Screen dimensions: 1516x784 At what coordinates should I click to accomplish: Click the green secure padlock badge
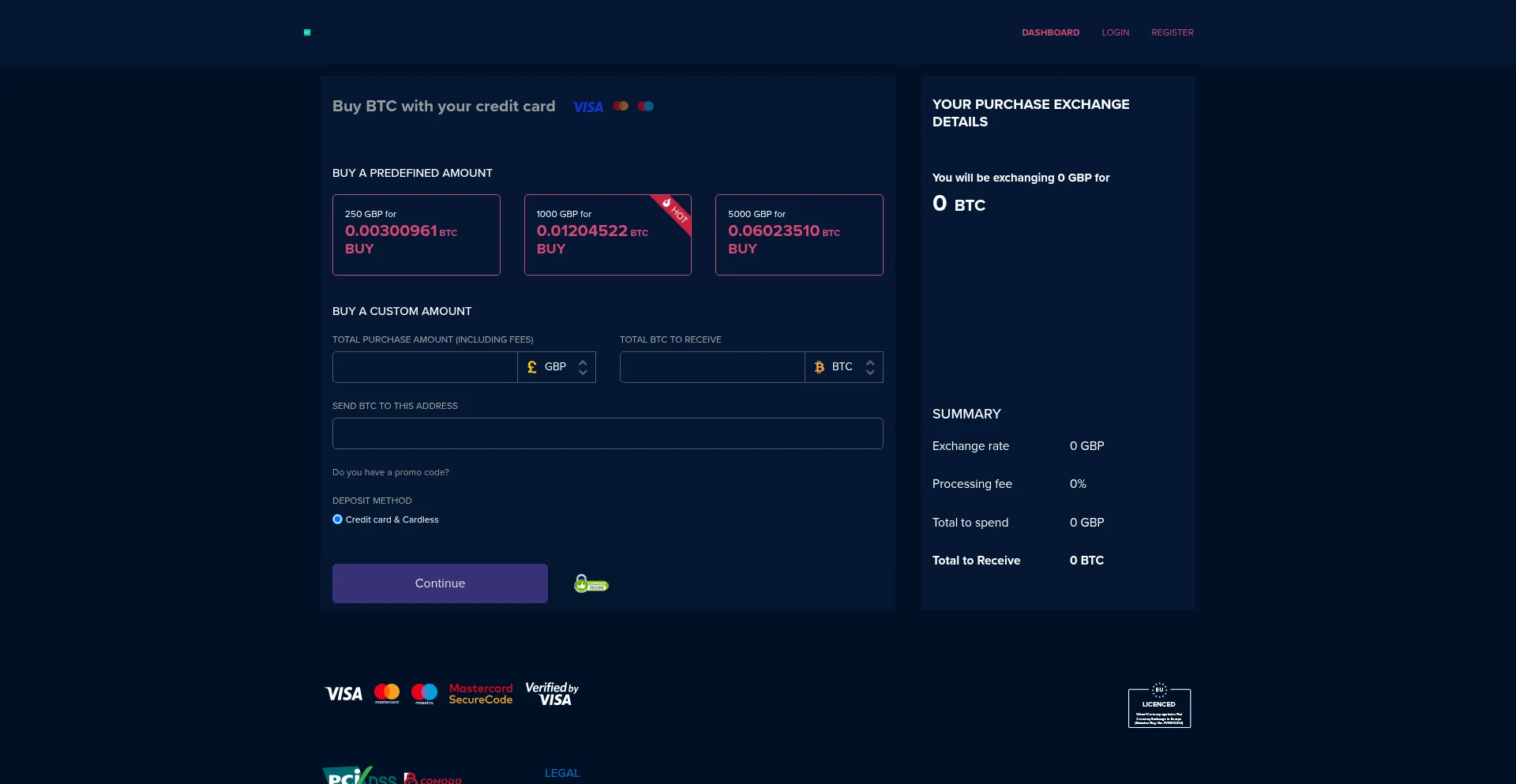click(x=591, y=584)
